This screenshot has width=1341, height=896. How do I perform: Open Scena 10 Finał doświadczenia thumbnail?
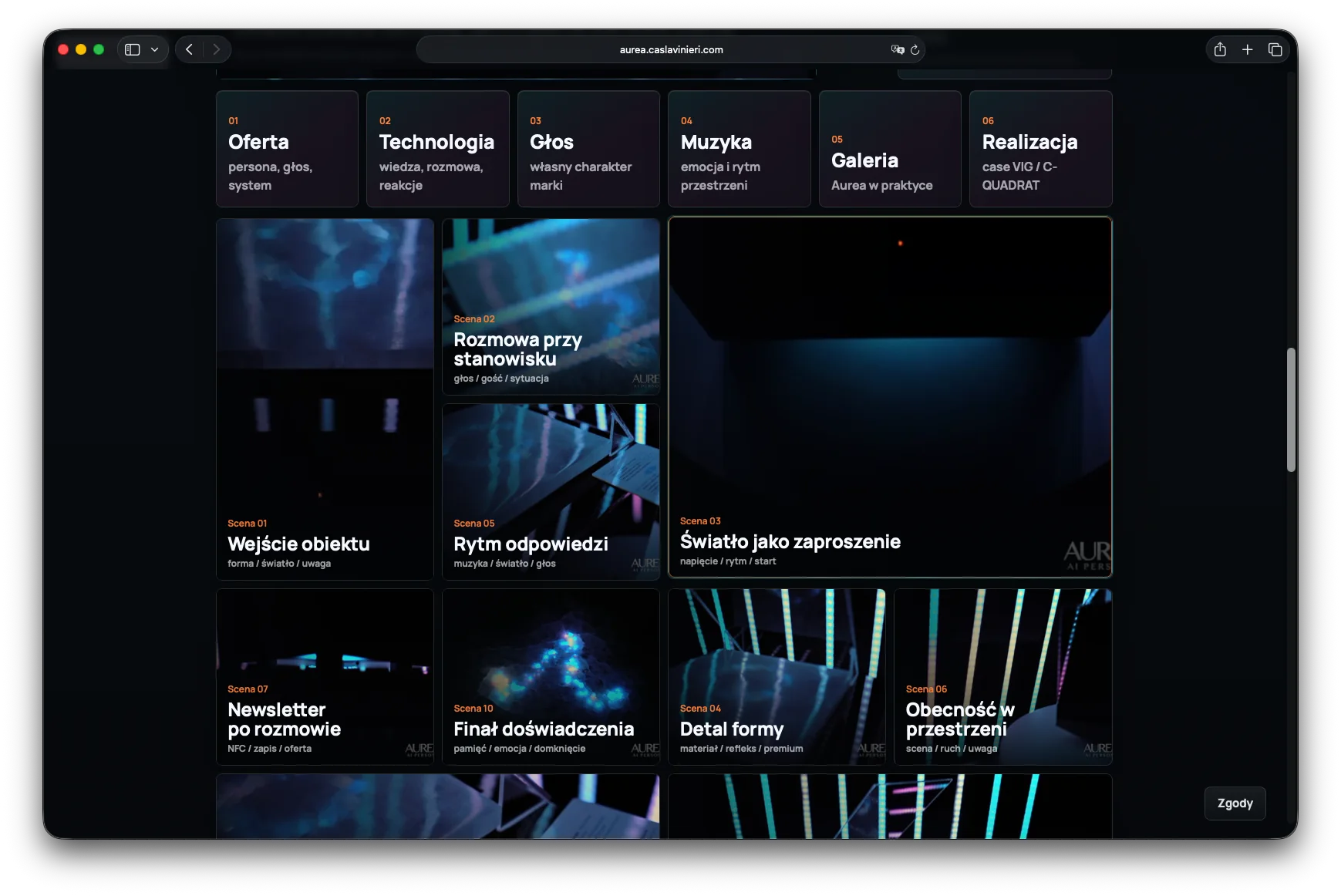click(x=551, y=677)
